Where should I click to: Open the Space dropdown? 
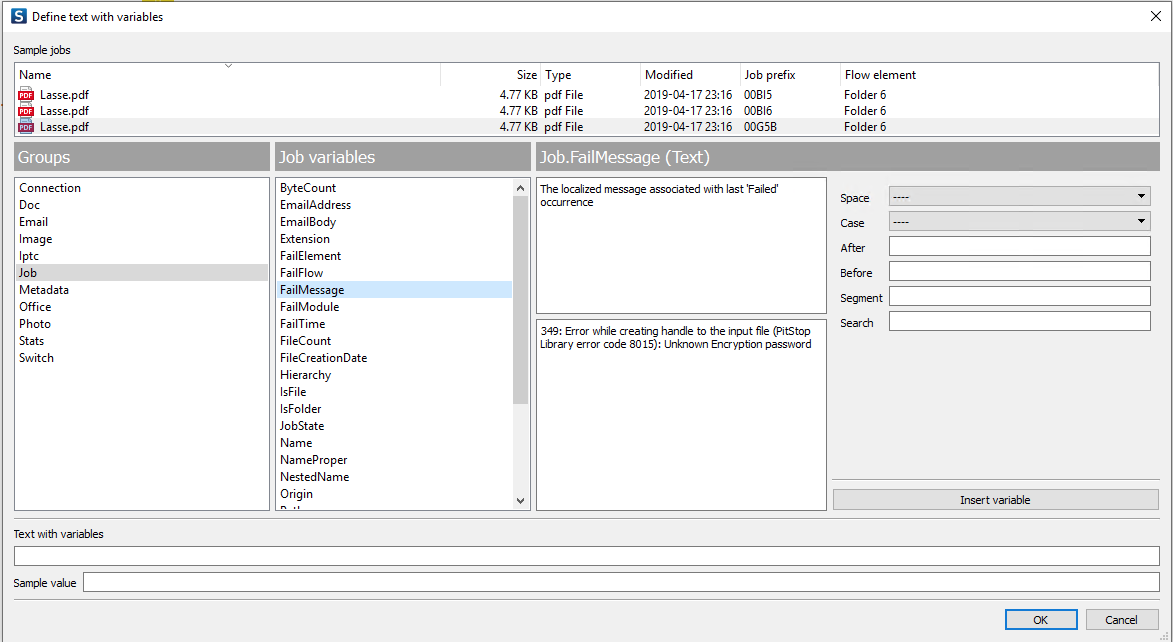1019,197
